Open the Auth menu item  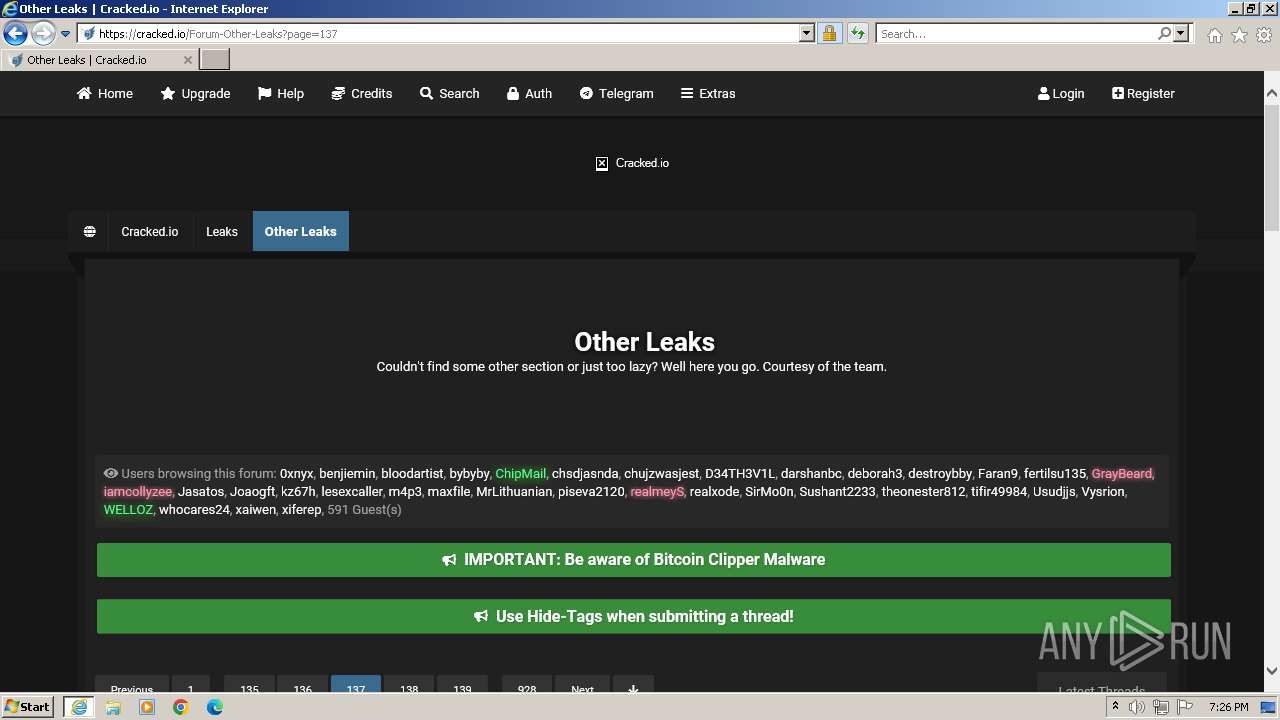pos(529,93)
